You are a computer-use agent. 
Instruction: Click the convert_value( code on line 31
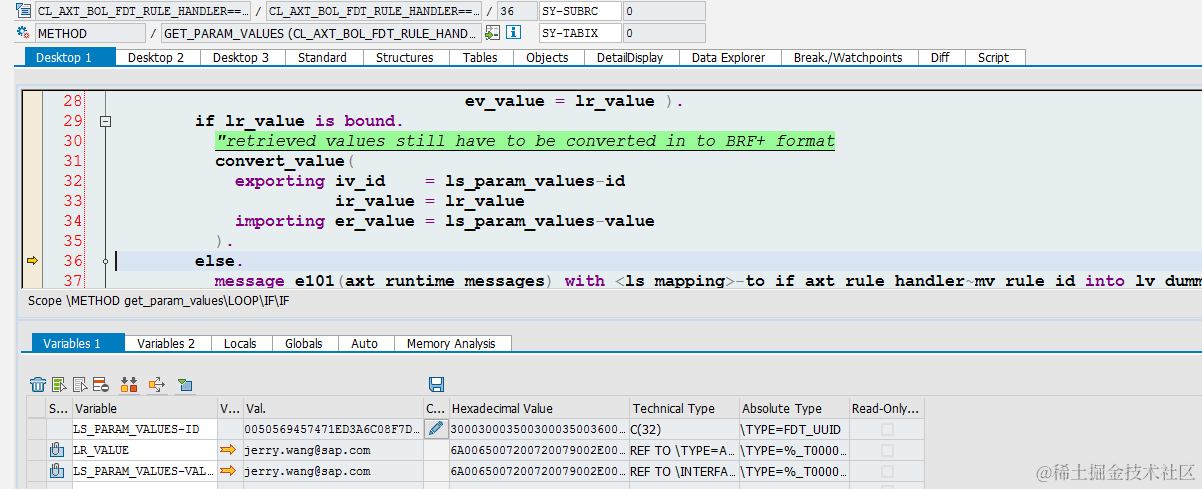(286, 161)
